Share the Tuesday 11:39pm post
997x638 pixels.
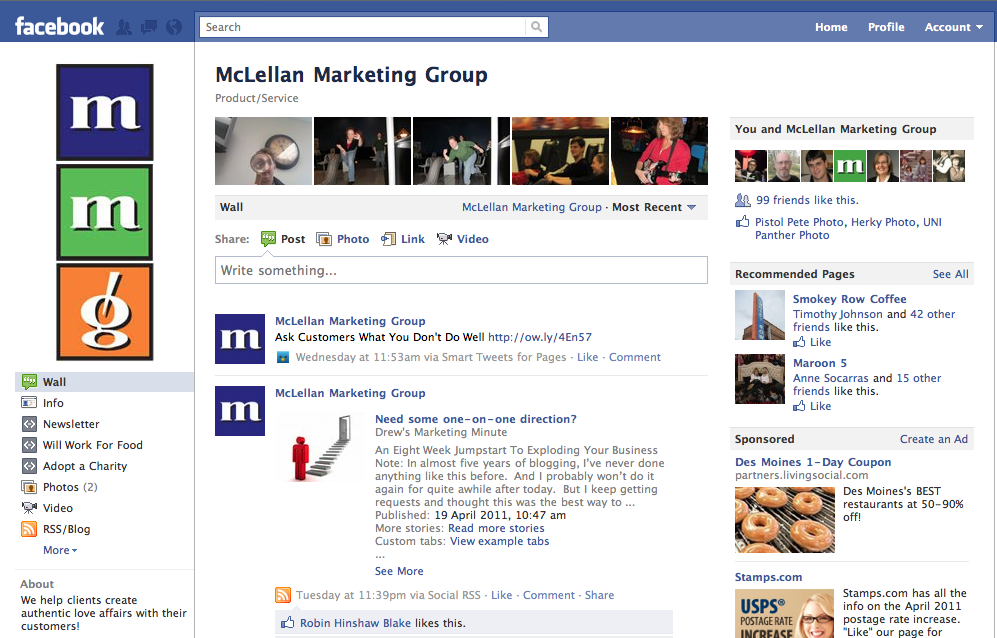(599, 595)
